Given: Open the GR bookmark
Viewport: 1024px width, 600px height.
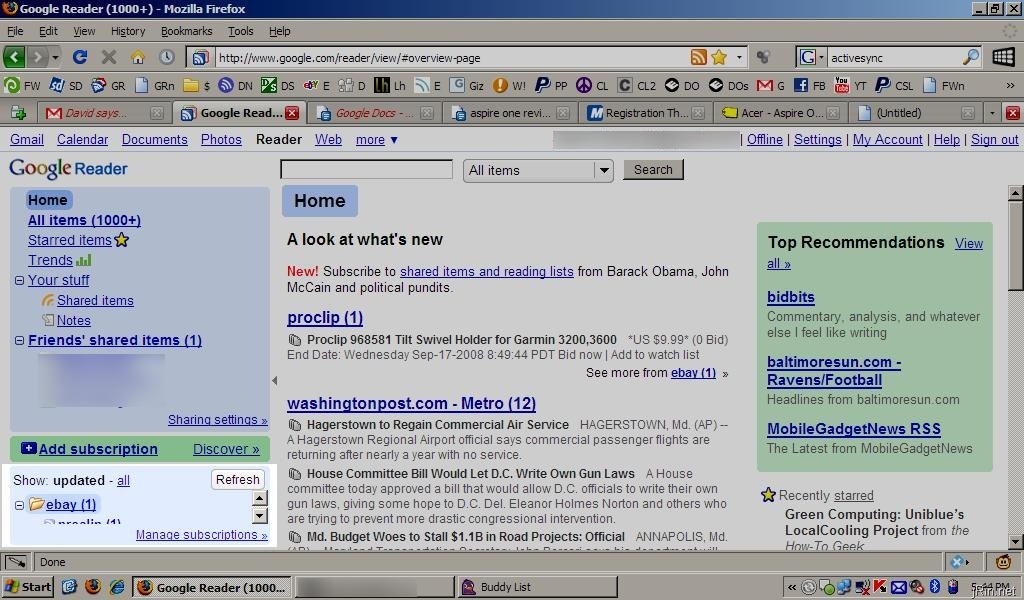Looking at the screenshot, I should pos(108,86).
